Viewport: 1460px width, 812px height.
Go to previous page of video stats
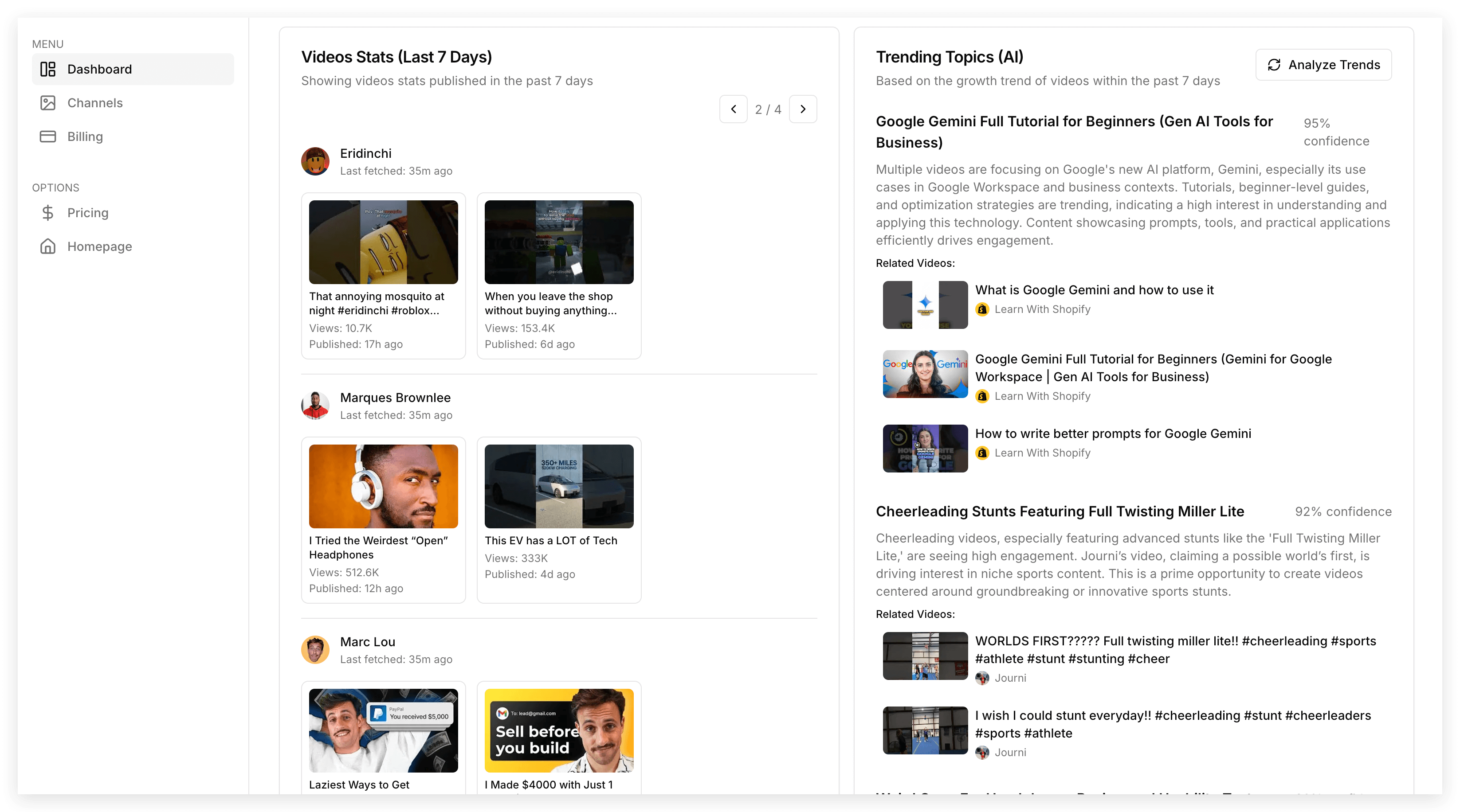(x=734, y=109)
